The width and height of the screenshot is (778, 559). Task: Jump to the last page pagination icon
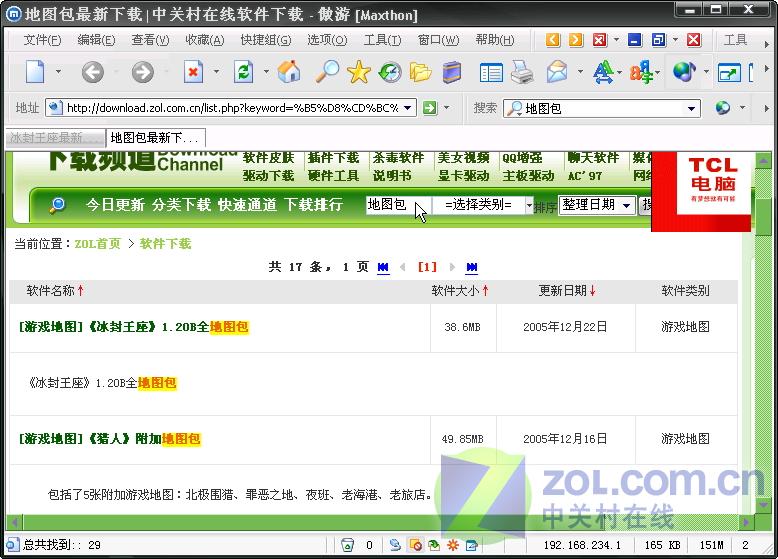[472, 267]
